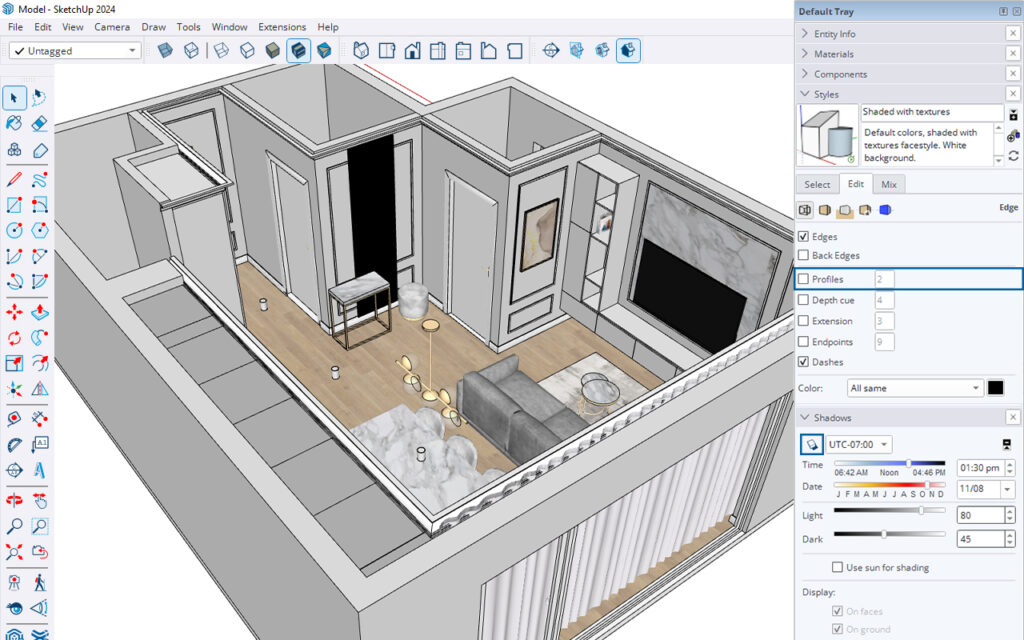Click the X-ray face style icon
1024x640 pixels.
point(164,50)
